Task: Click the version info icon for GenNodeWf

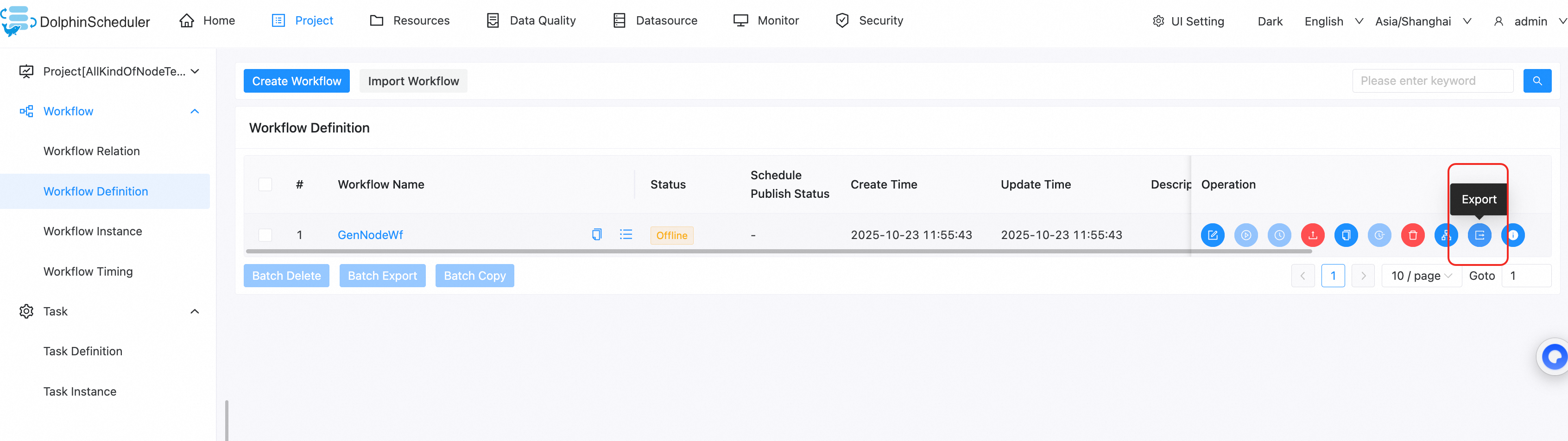Action: tap(1513, 235)
